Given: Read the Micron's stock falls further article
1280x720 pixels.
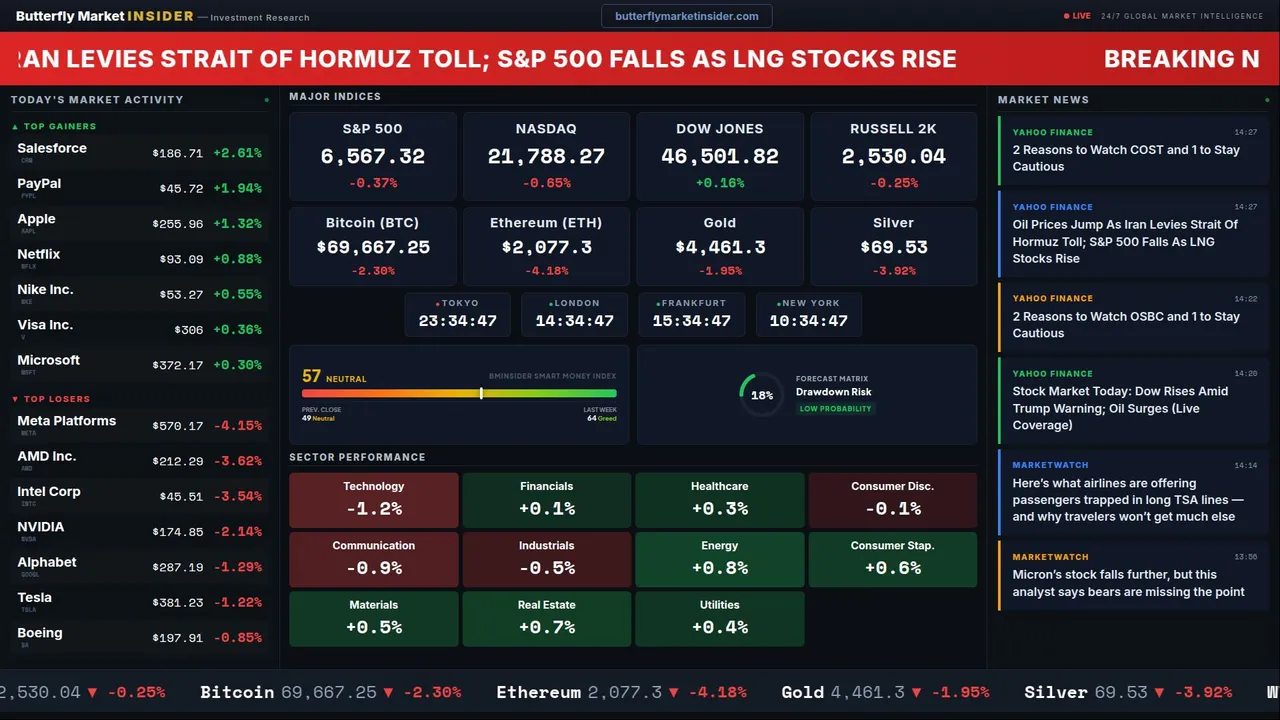Looking at the screenshot, I should click(1128, 583).
